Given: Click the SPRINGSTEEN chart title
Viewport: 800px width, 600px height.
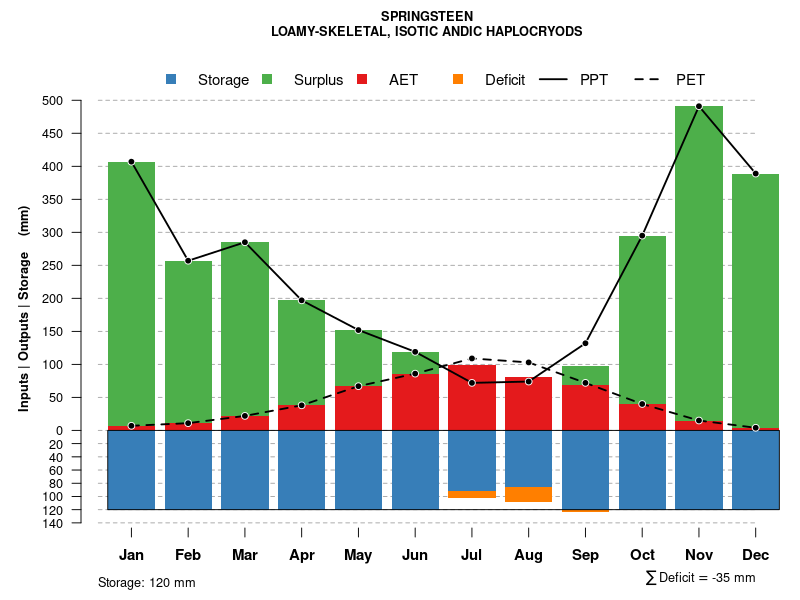Looking at the screenshot, I should click(427, 16).
